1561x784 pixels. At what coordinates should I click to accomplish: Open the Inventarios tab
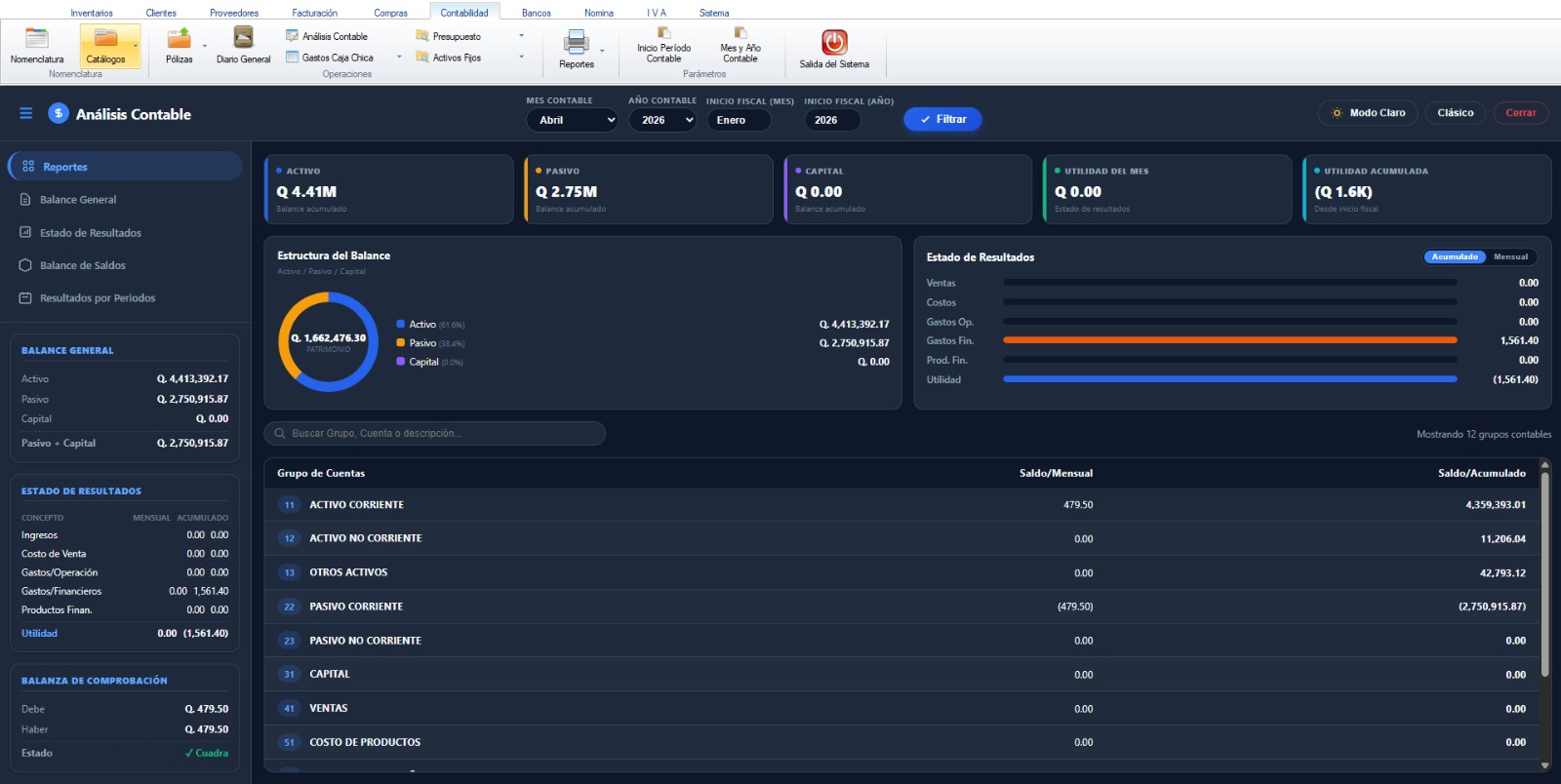tap(92, 13)
